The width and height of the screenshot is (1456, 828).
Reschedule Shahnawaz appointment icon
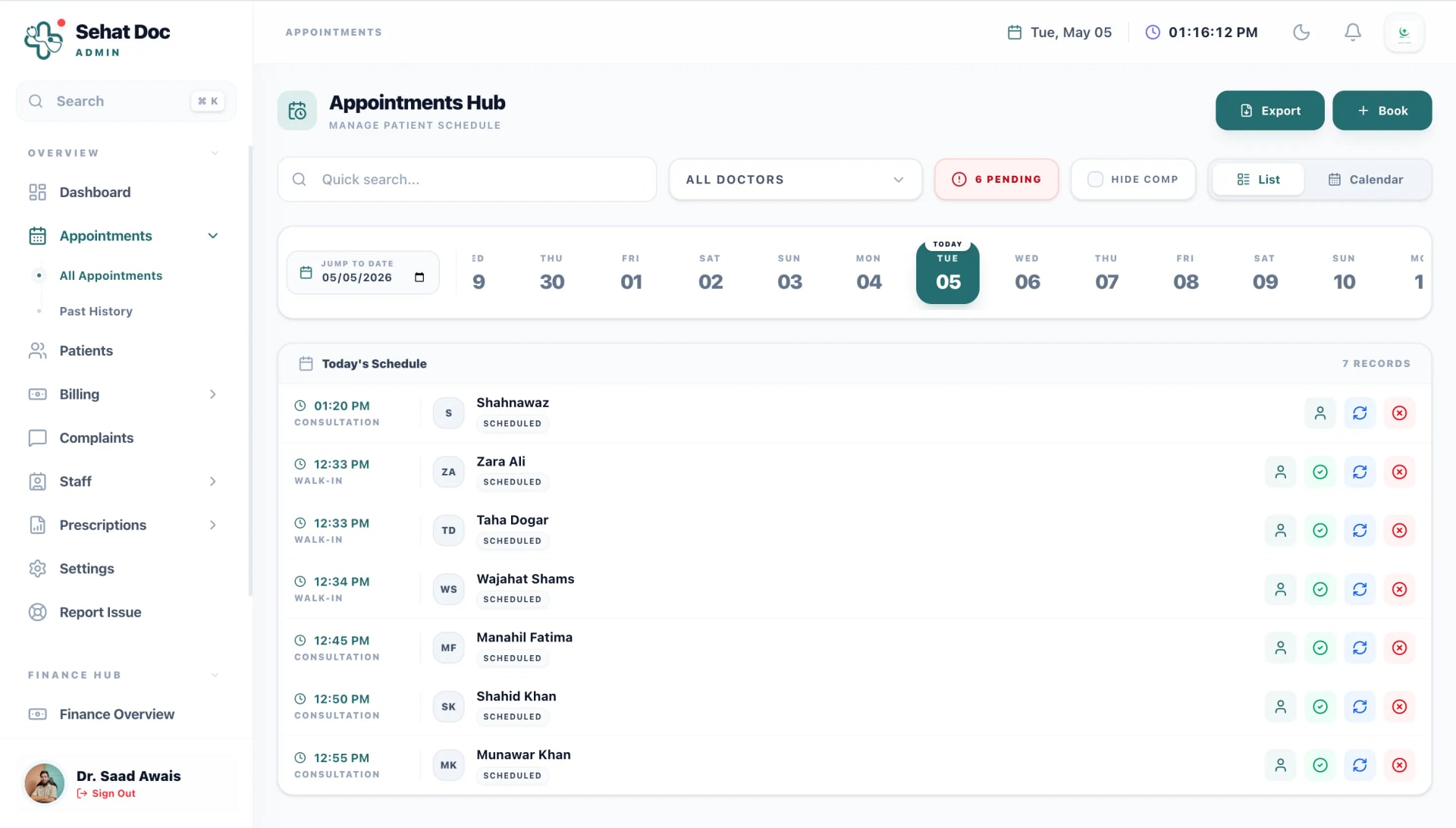click(x=1360, y=413)
